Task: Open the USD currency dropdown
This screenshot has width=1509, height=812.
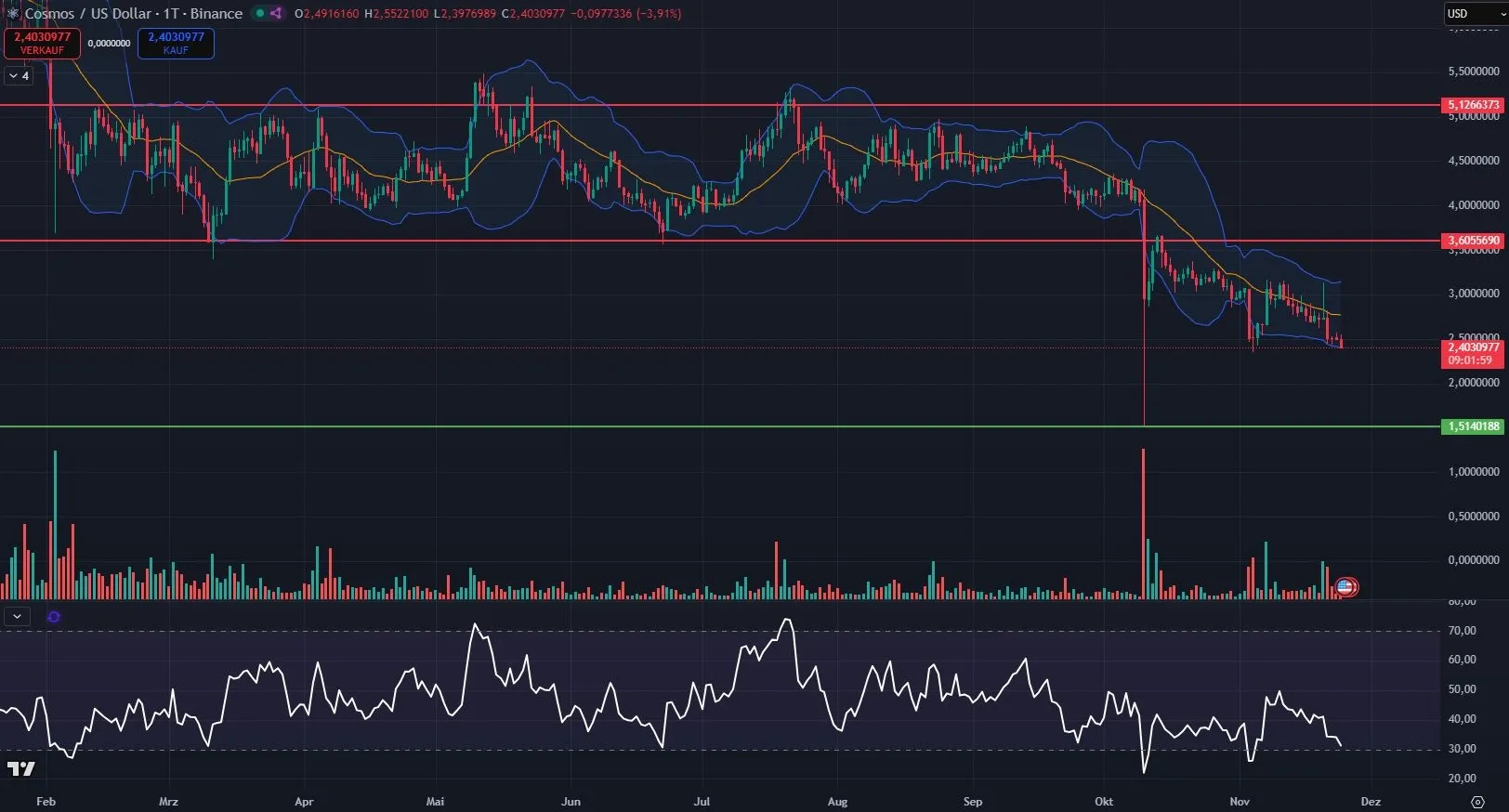Action: 1474,13
